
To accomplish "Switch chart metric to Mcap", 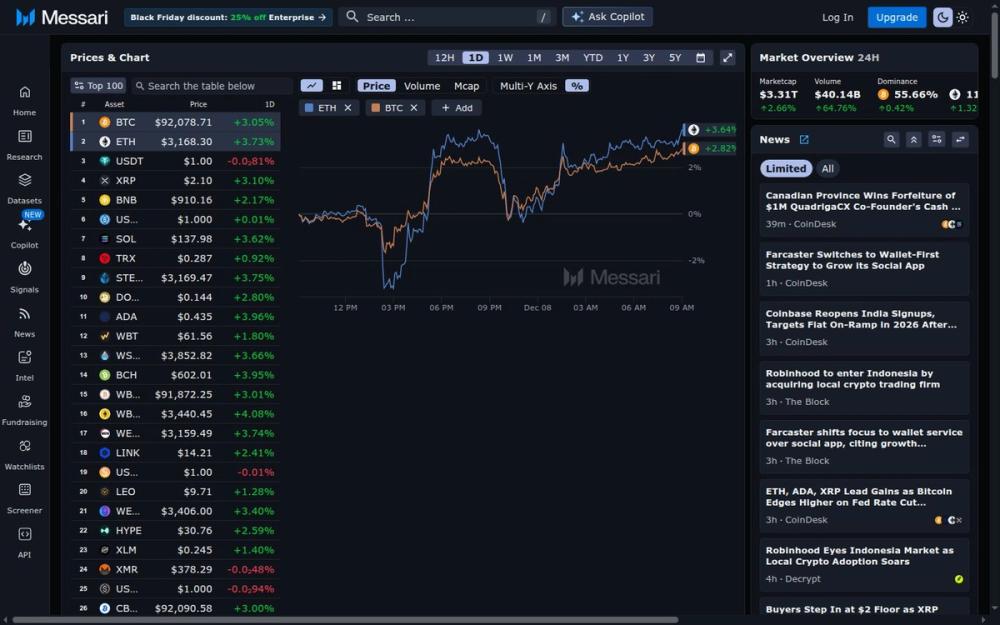I will [x=466, y=85].
